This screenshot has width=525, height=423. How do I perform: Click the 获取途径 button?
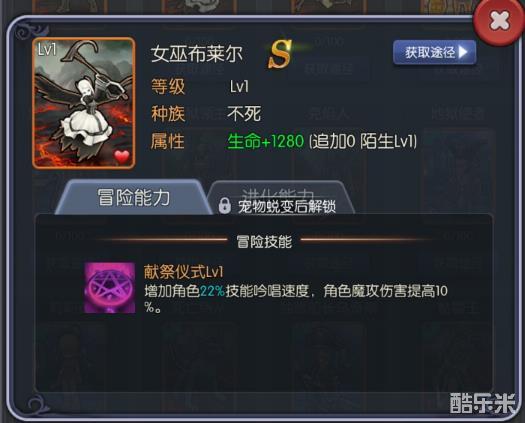coord(435,52)
